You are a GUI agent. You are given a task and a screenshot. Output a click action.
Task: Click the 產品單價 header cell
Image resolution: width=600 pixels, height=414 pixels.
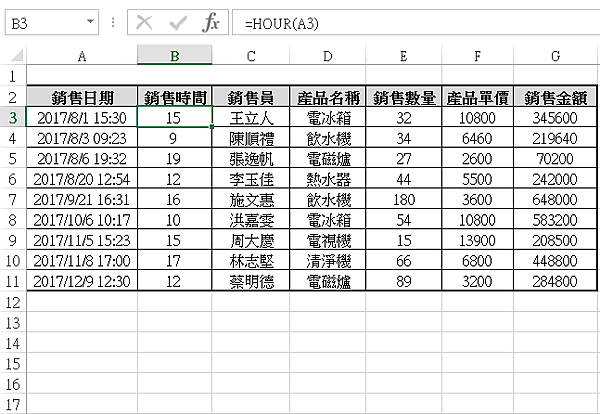[477, 97]
